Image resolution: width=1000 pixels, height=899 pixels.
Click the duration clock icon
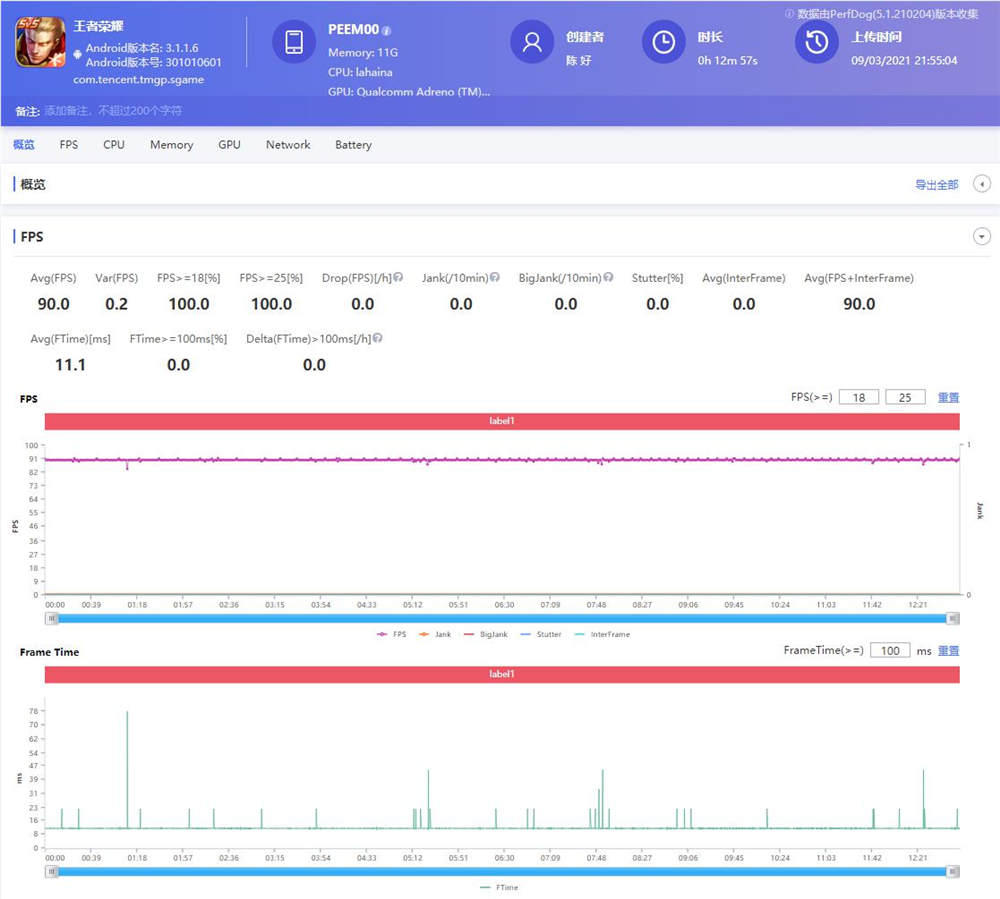click(x=663, y=42)
